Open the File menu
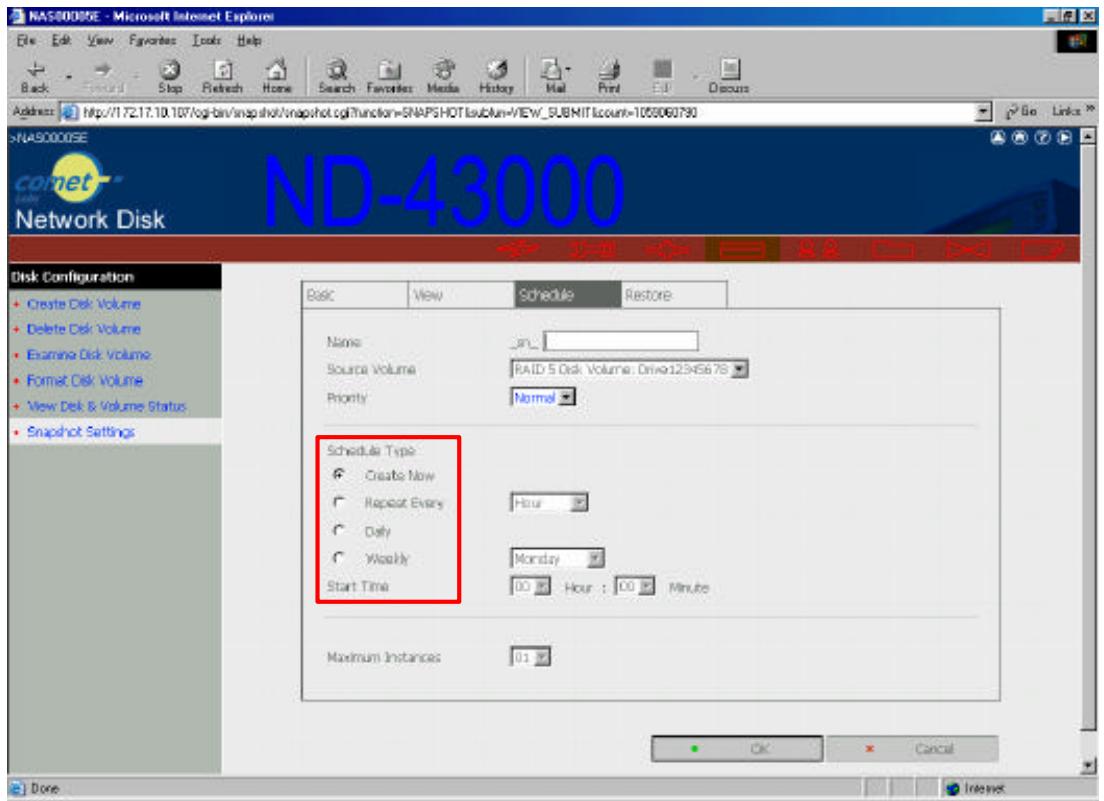 [25, 40]
